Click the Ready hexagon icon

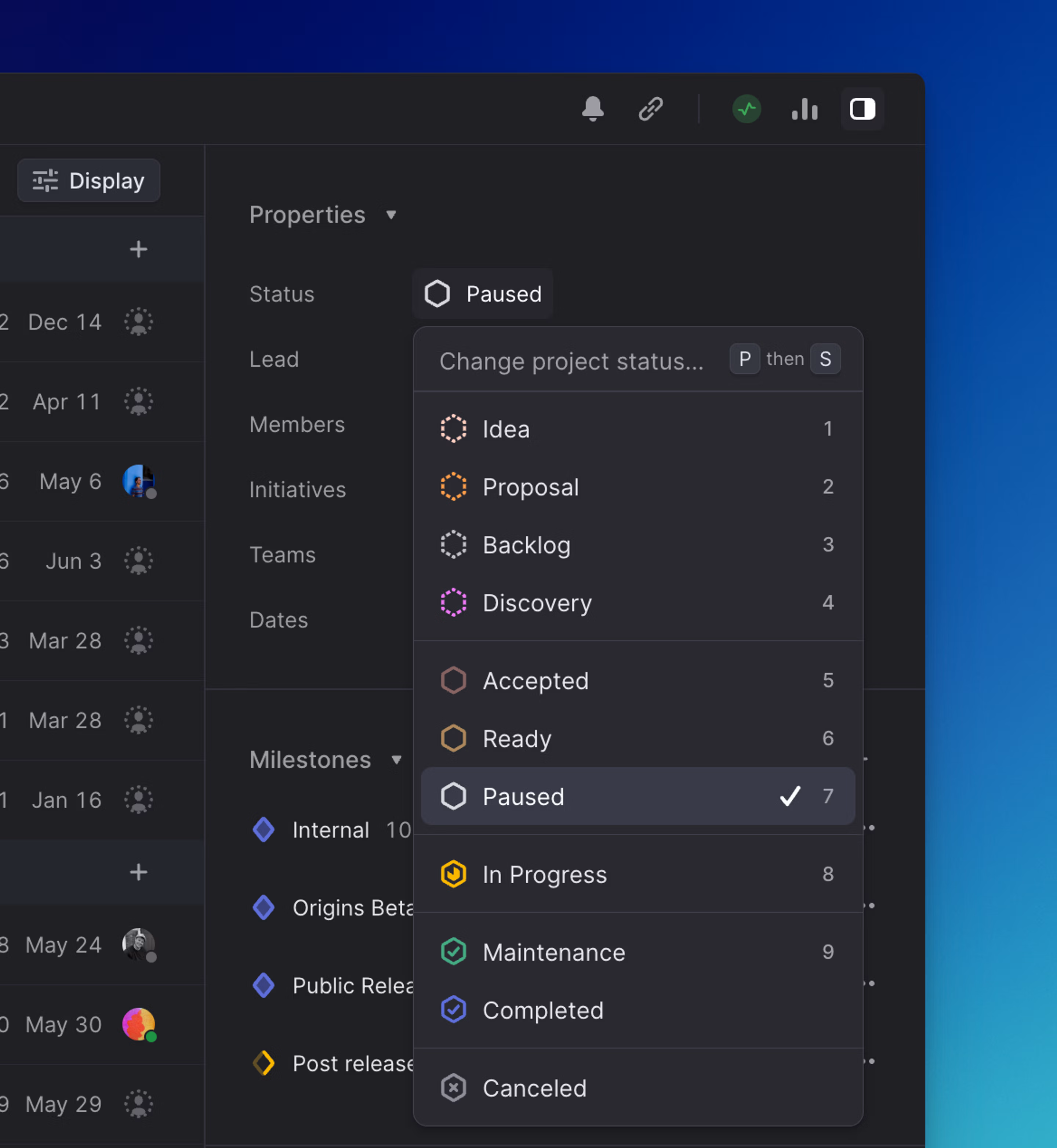pos(453,738)
